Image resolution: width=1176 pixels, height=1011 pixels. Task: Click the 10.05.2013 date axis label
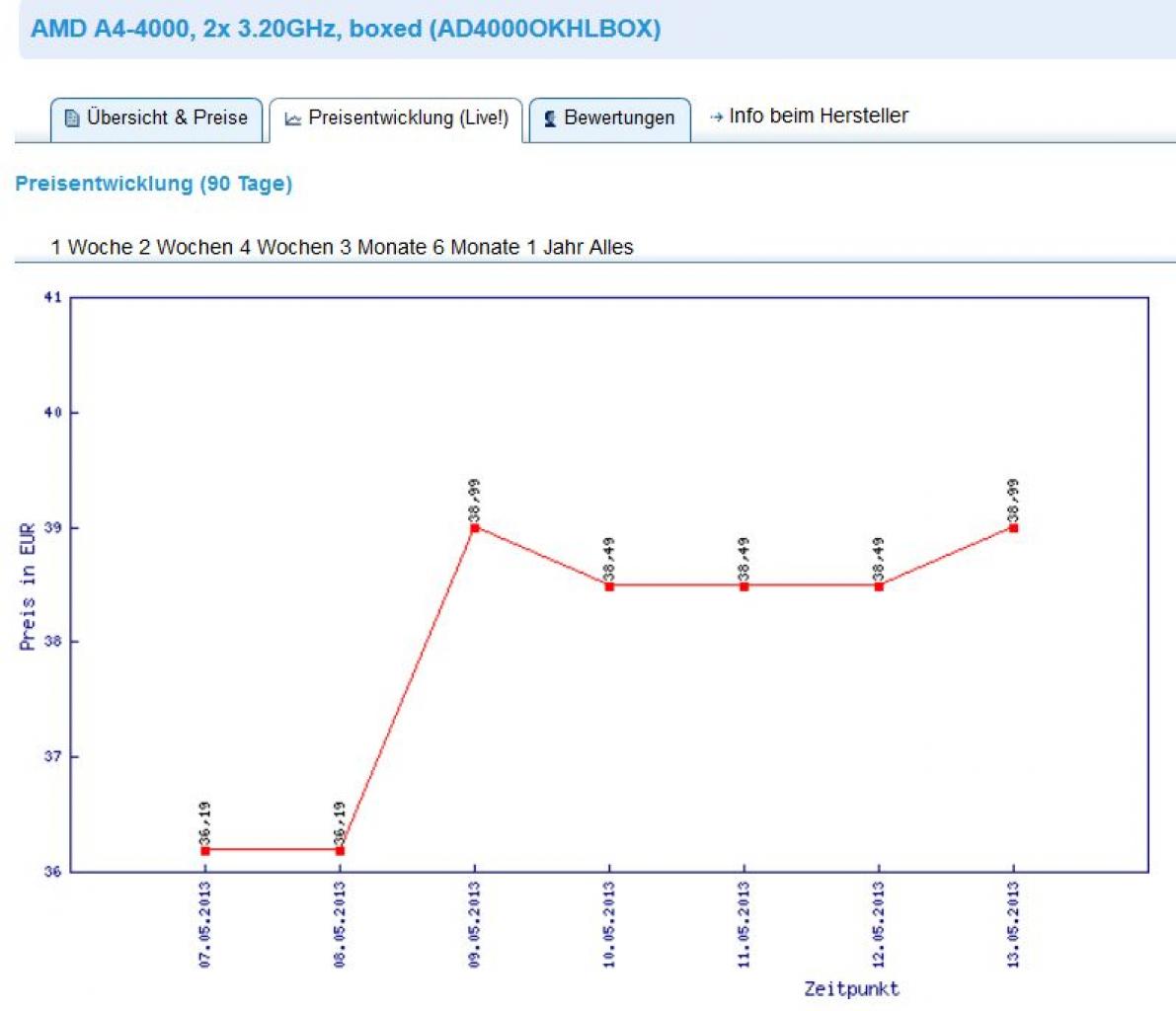click(x=609, y=924)
